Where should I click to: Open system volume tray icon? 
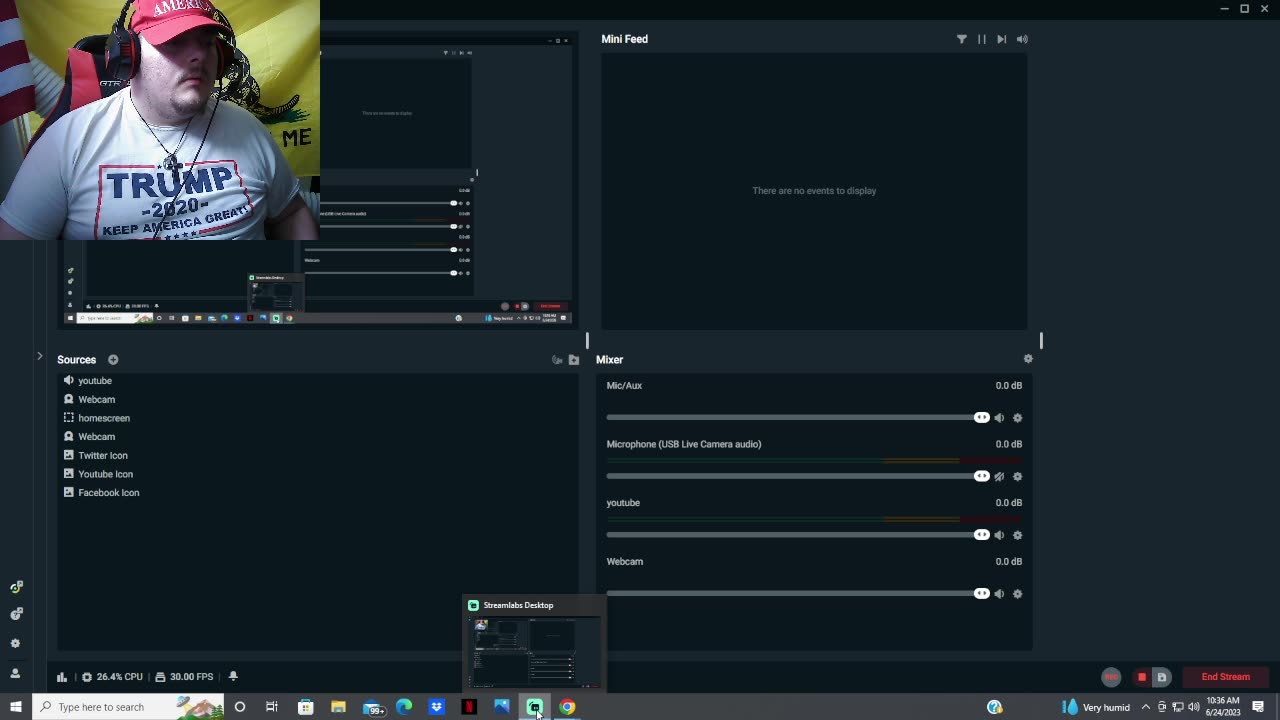click(x=1193, y=707)
